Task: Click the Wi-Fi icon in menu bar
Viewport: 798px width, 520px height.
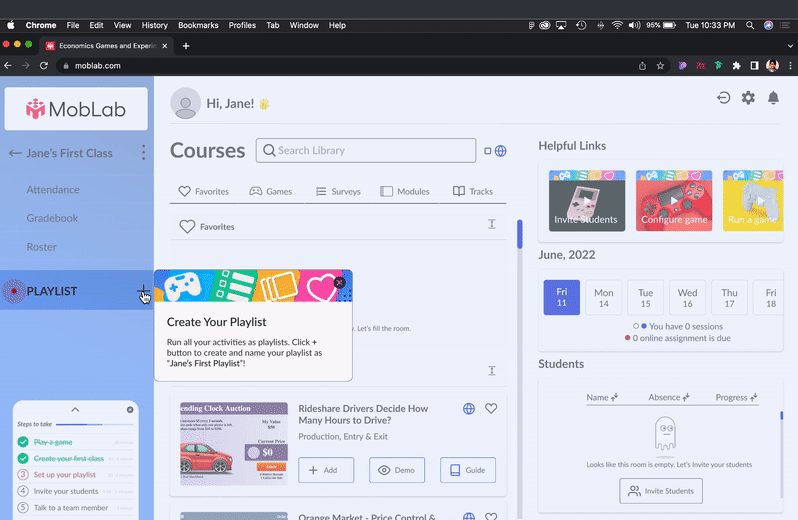Action: pos(617,25)
